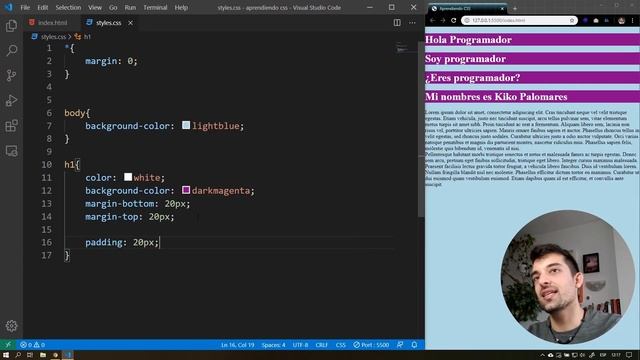Click the Windows Start button
The width and height of the screenshot is (640, 360).
[6, 355]
